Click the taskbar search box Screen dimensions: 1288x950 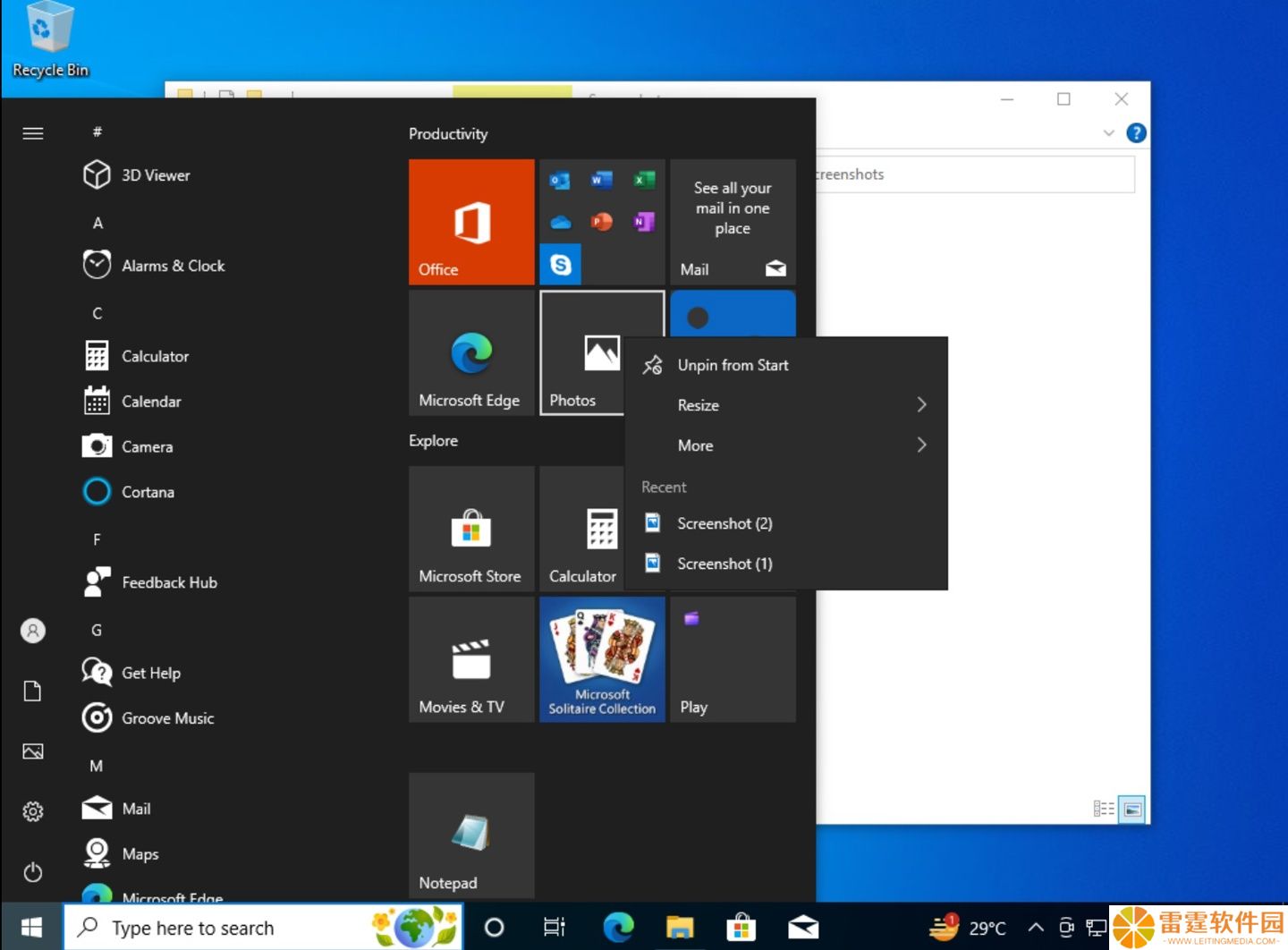263,928
